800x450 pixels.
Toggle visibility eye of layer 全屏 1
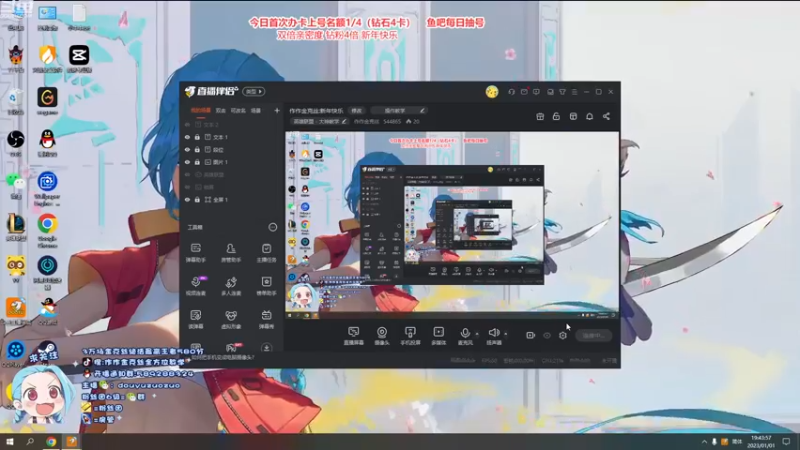click(187, 199)
